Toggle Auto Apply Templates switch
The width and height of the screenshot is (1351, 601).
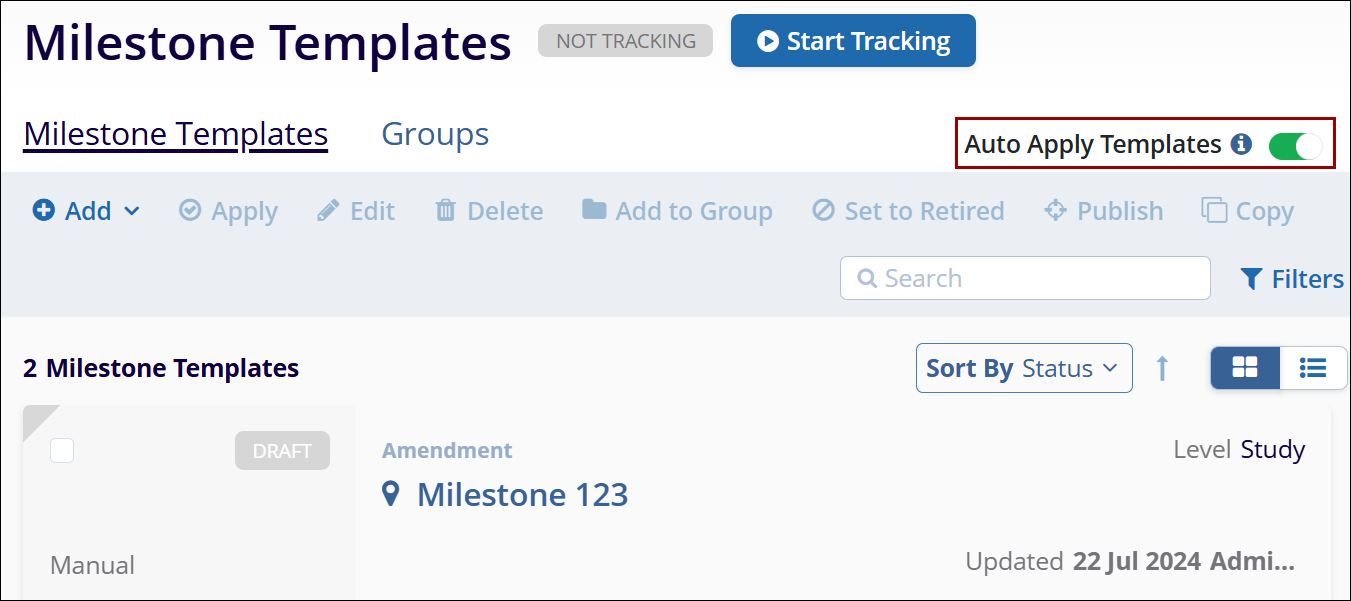[x=1295, y=145]
